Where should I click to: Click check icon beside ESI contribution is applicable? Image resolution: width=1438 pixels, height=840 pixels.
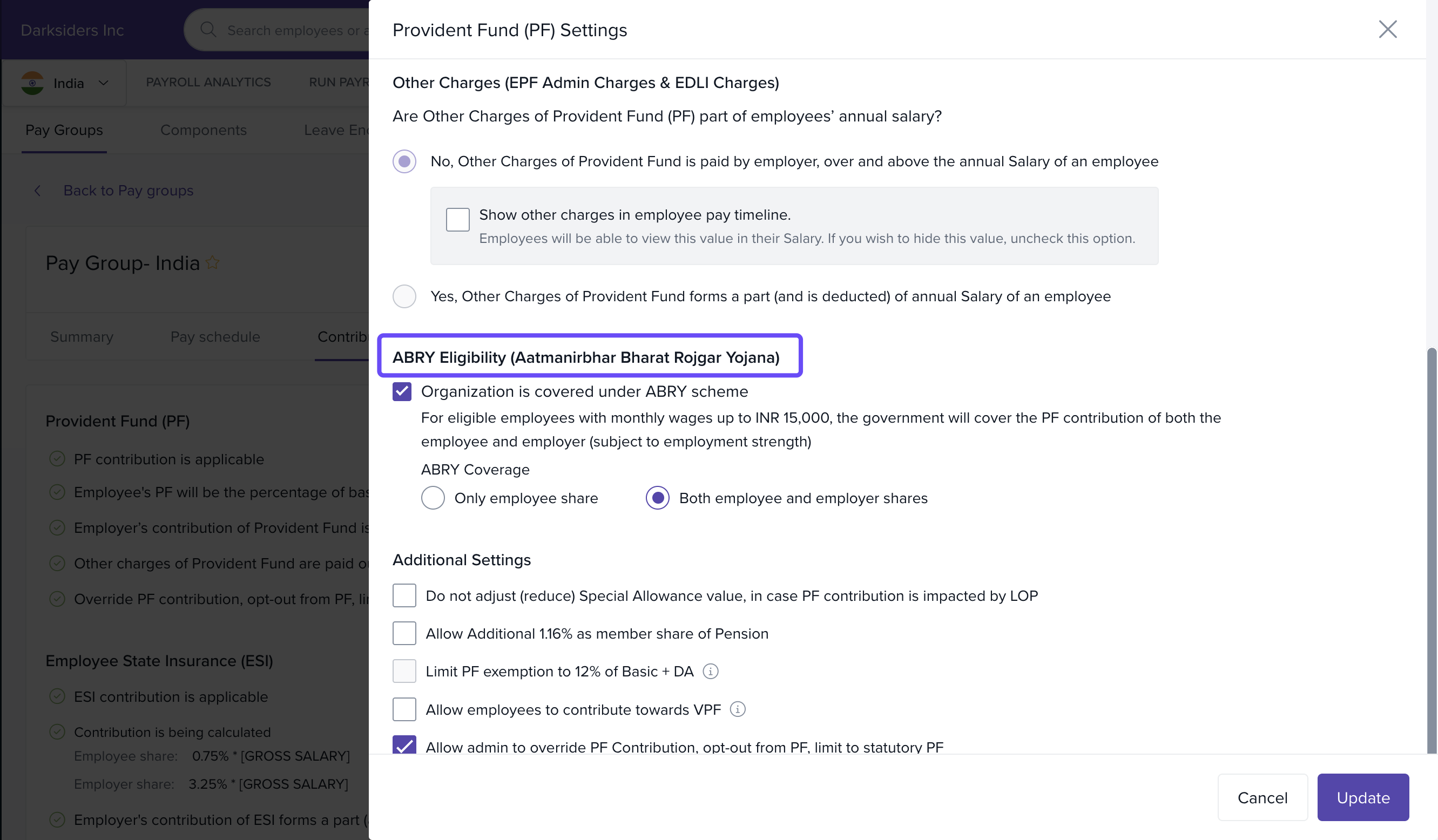(x=57, y=696)
